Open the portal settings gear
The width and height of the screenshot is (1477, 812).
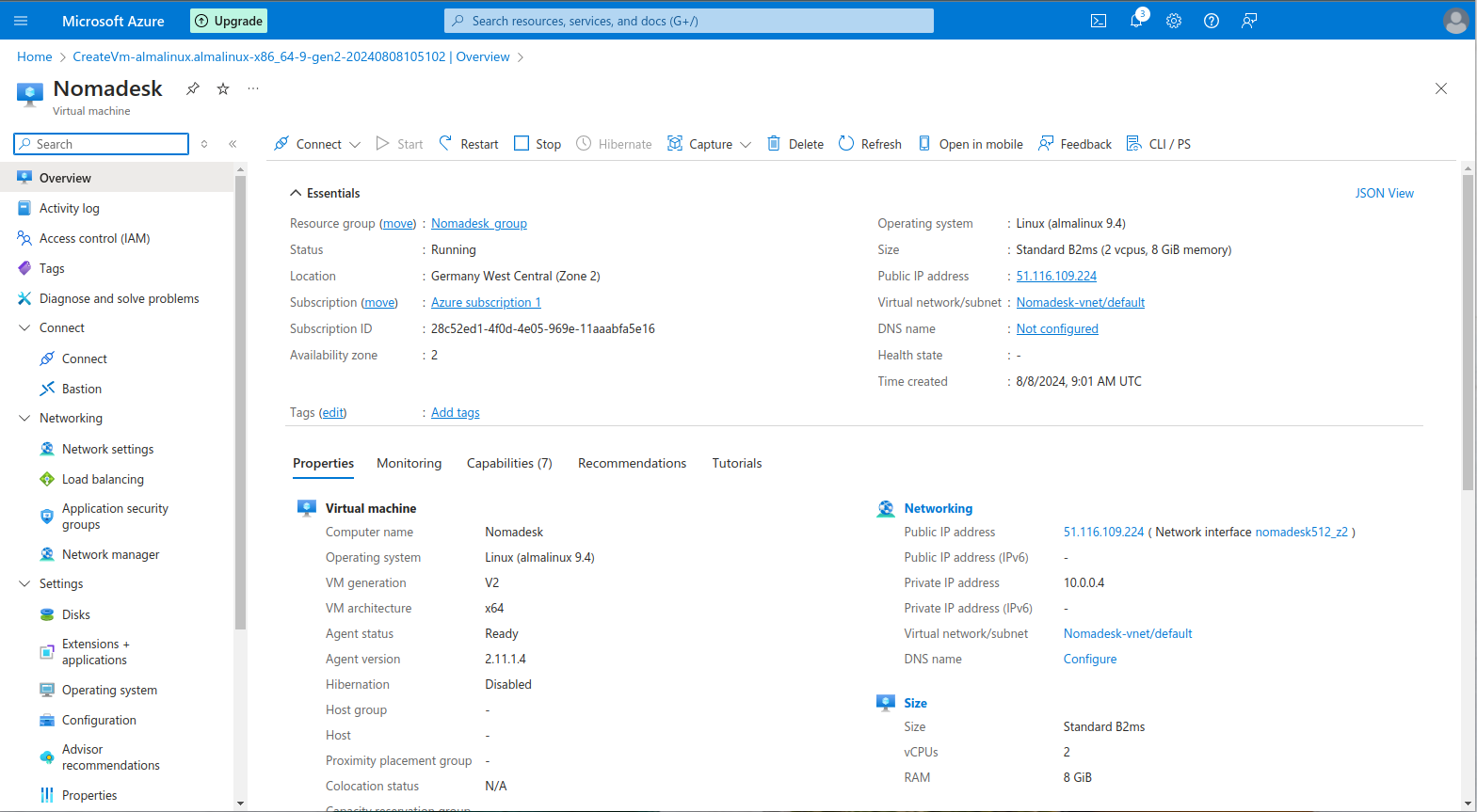click(x=1174, y=21)
